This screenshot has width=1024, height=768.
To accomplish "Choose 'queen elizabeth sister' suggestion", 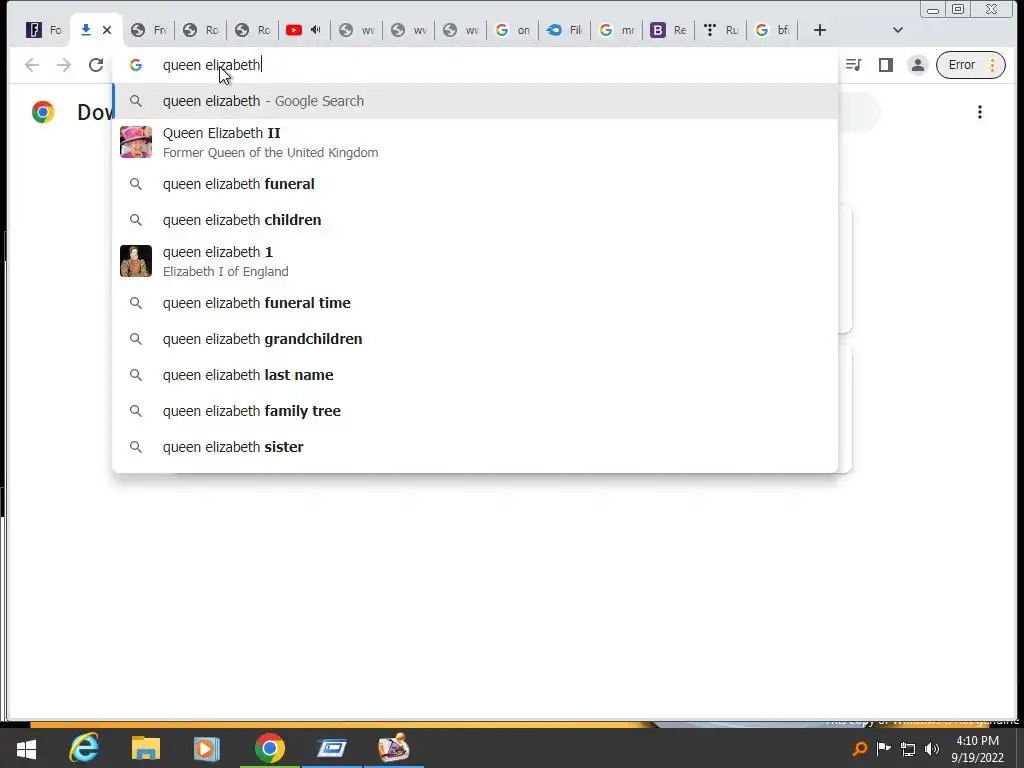I will (475, 447).
